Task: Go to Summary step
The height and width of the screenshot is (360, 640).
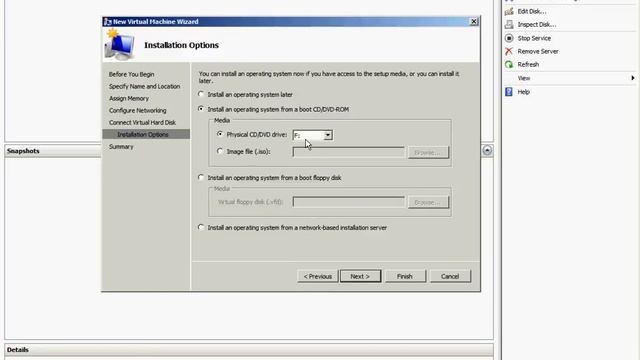Action: [121, 147]
